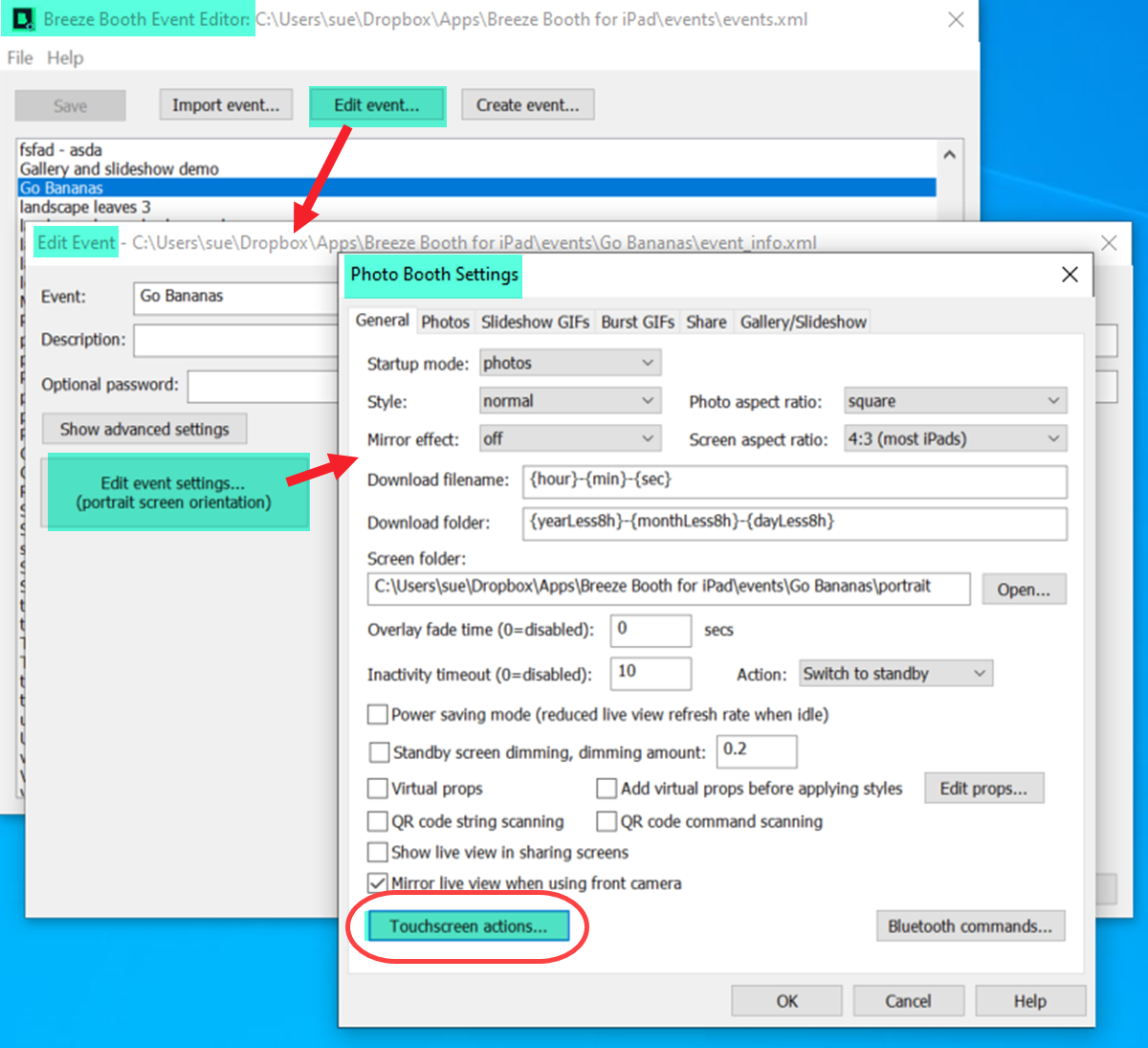Screen dimensions: 1148x1048
Task: Enable QR code string scanning checkbox
Action: point(379,821)
